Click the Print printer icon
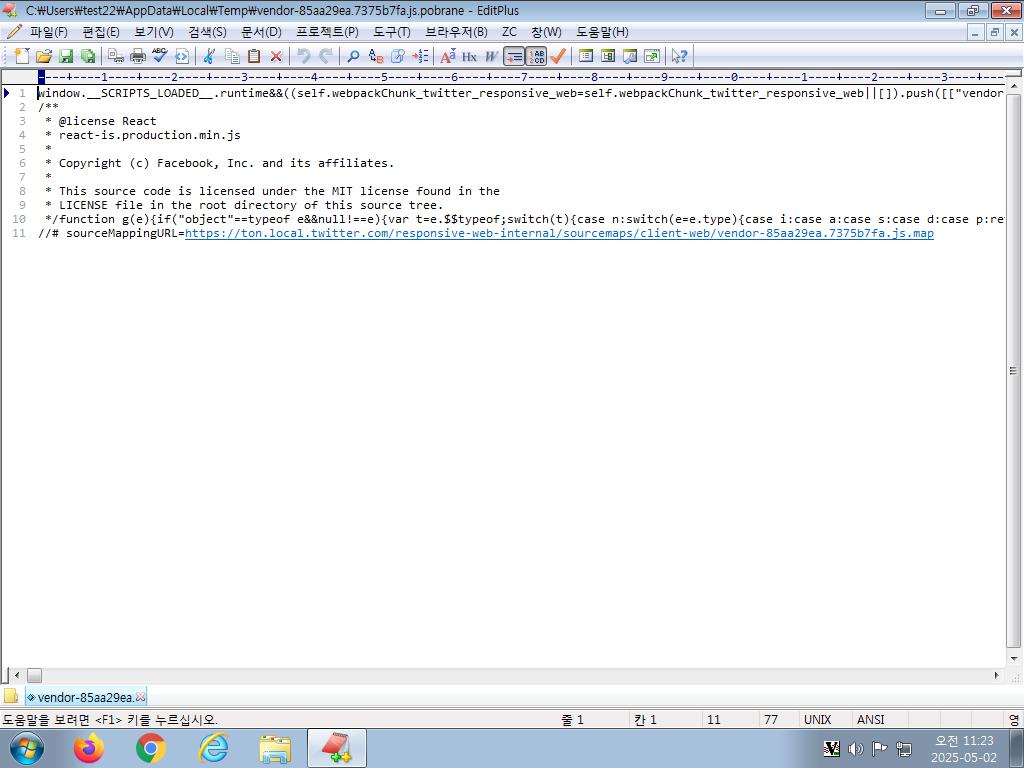The image size is (1024, 768). pyautogui.click(x=138, y=56)
